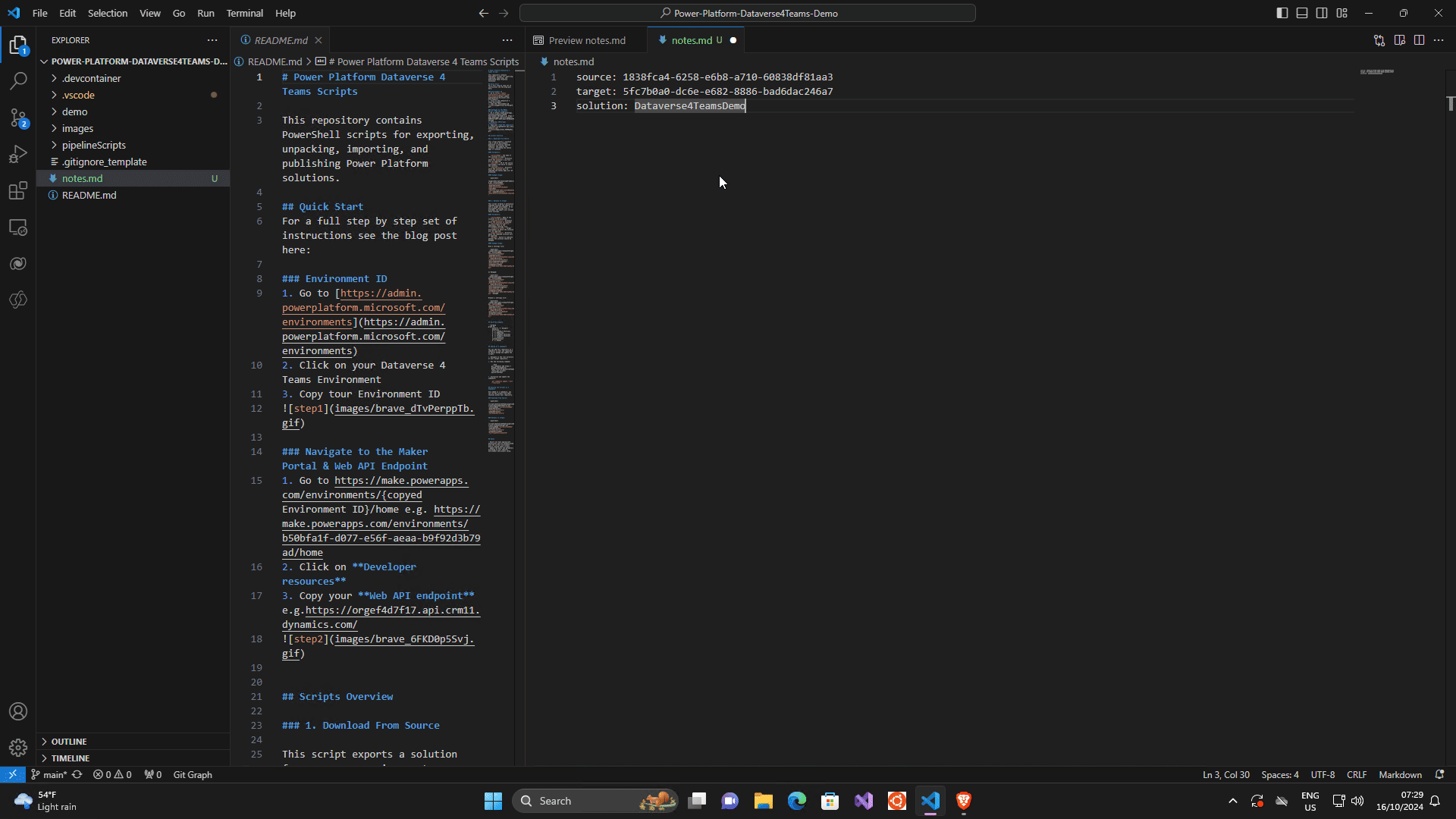
Task: Switch to the Preview notes.md tab
Action: click(x=587, y=40)
